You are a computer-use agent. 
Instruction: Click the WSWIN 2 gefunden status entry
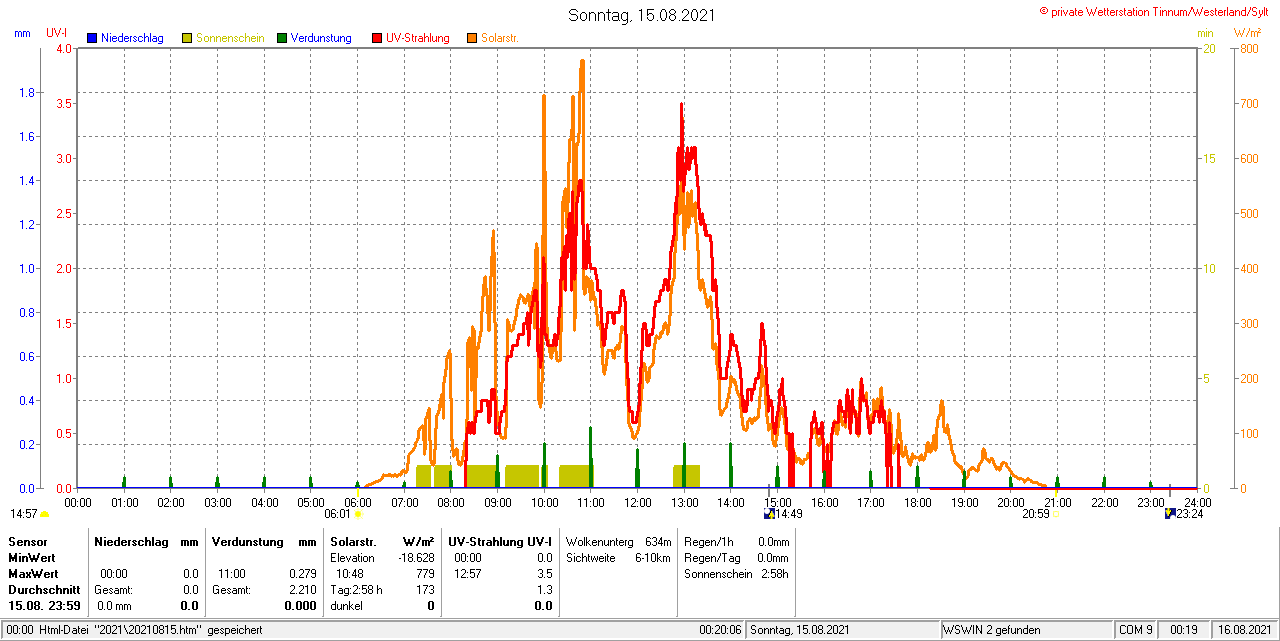pos(992,630)
